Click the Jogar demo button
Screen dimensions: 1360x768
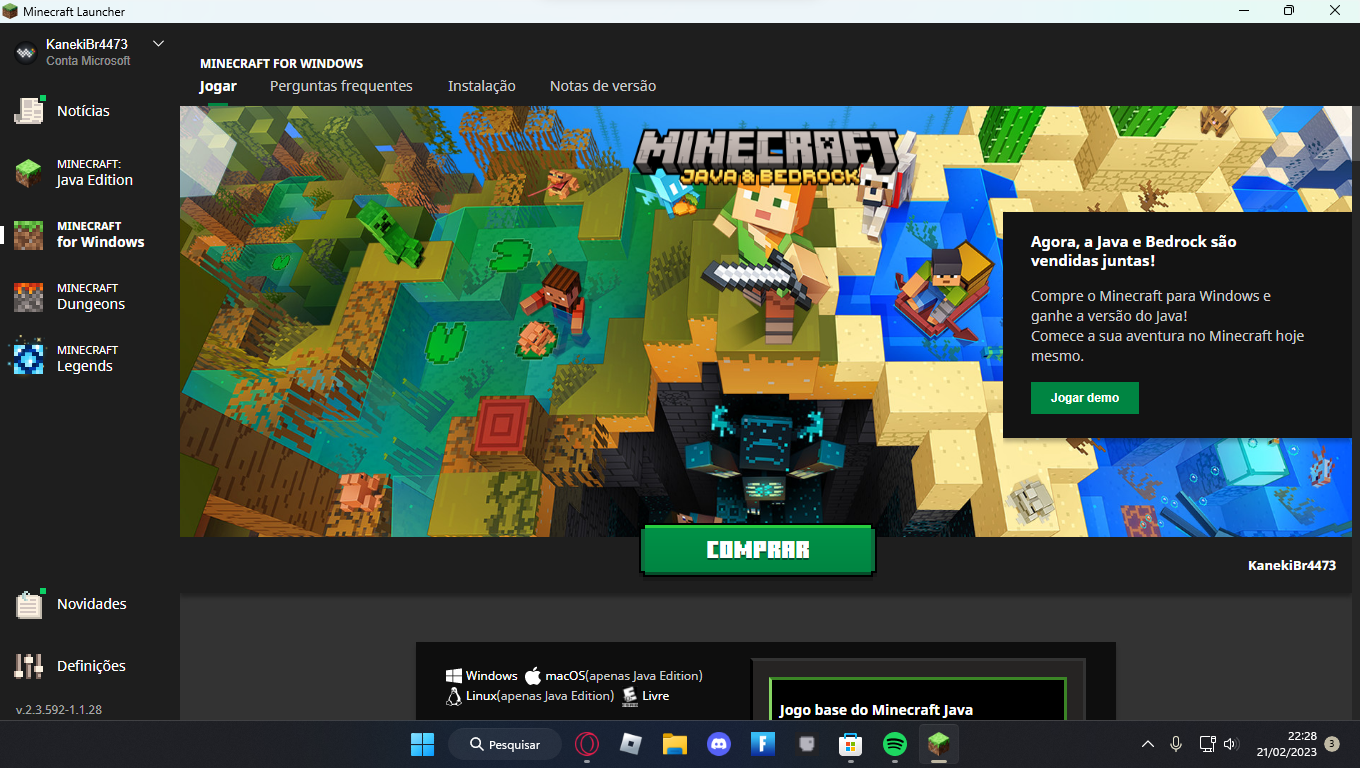[x=1085, y=397]
